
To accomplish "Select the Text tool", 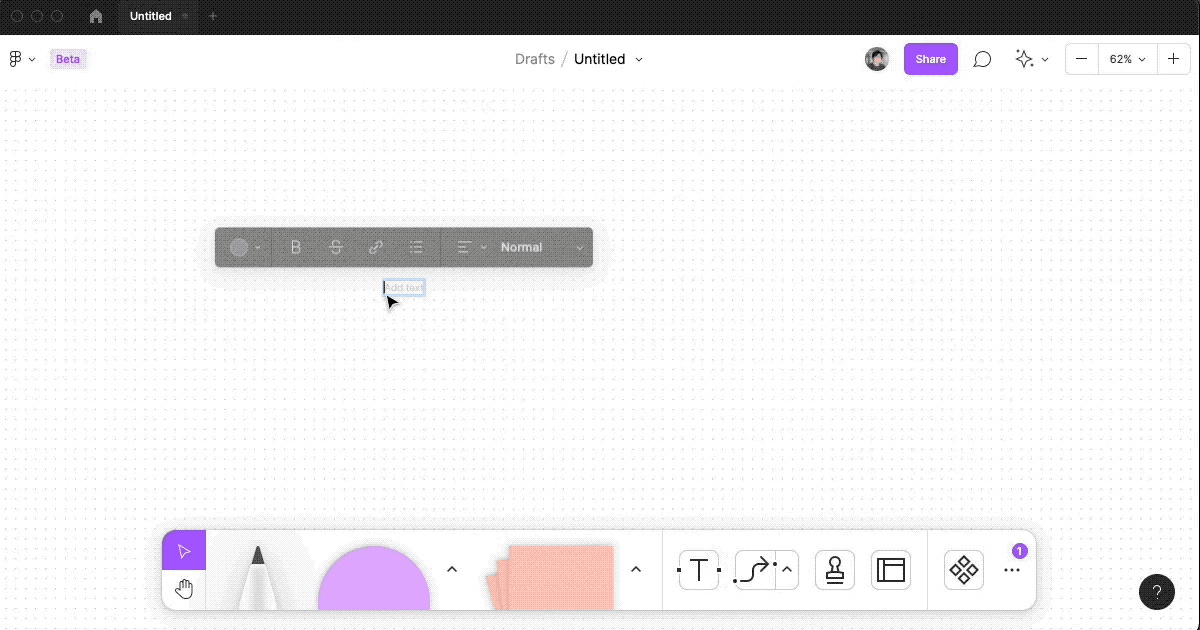I will (x=699, y=570).
